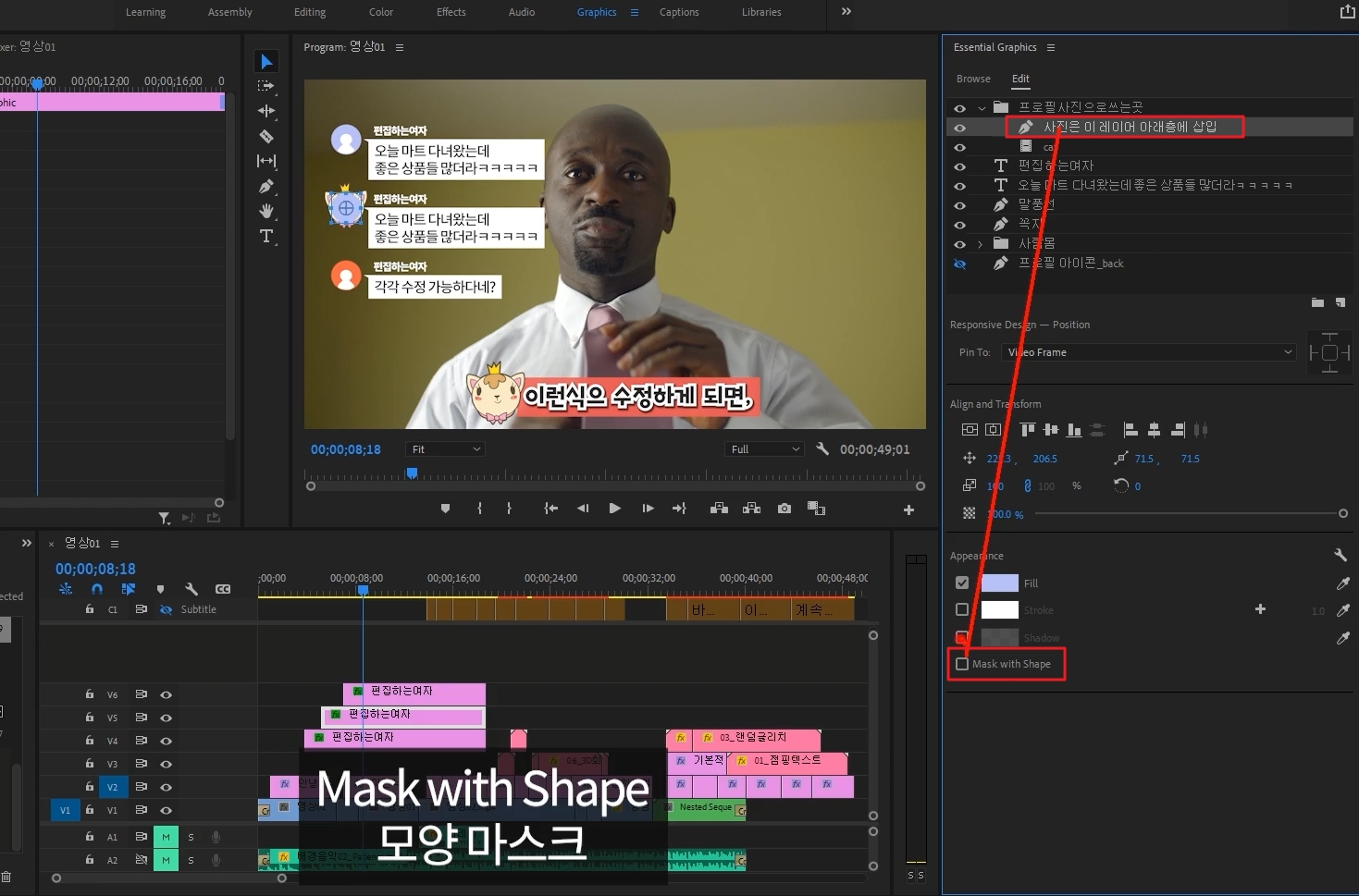Screen dimensions: 1359x896
Task: Switch to Editing workspace
Action: [x=310, y=12]
